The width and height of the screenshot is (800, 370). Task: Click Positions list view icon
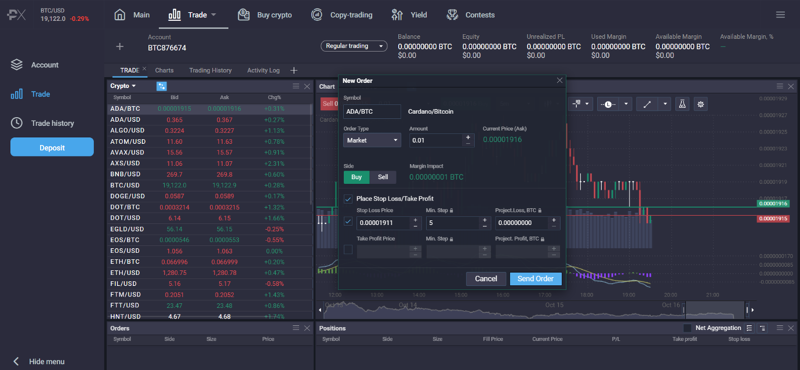(x=749, y=328)
